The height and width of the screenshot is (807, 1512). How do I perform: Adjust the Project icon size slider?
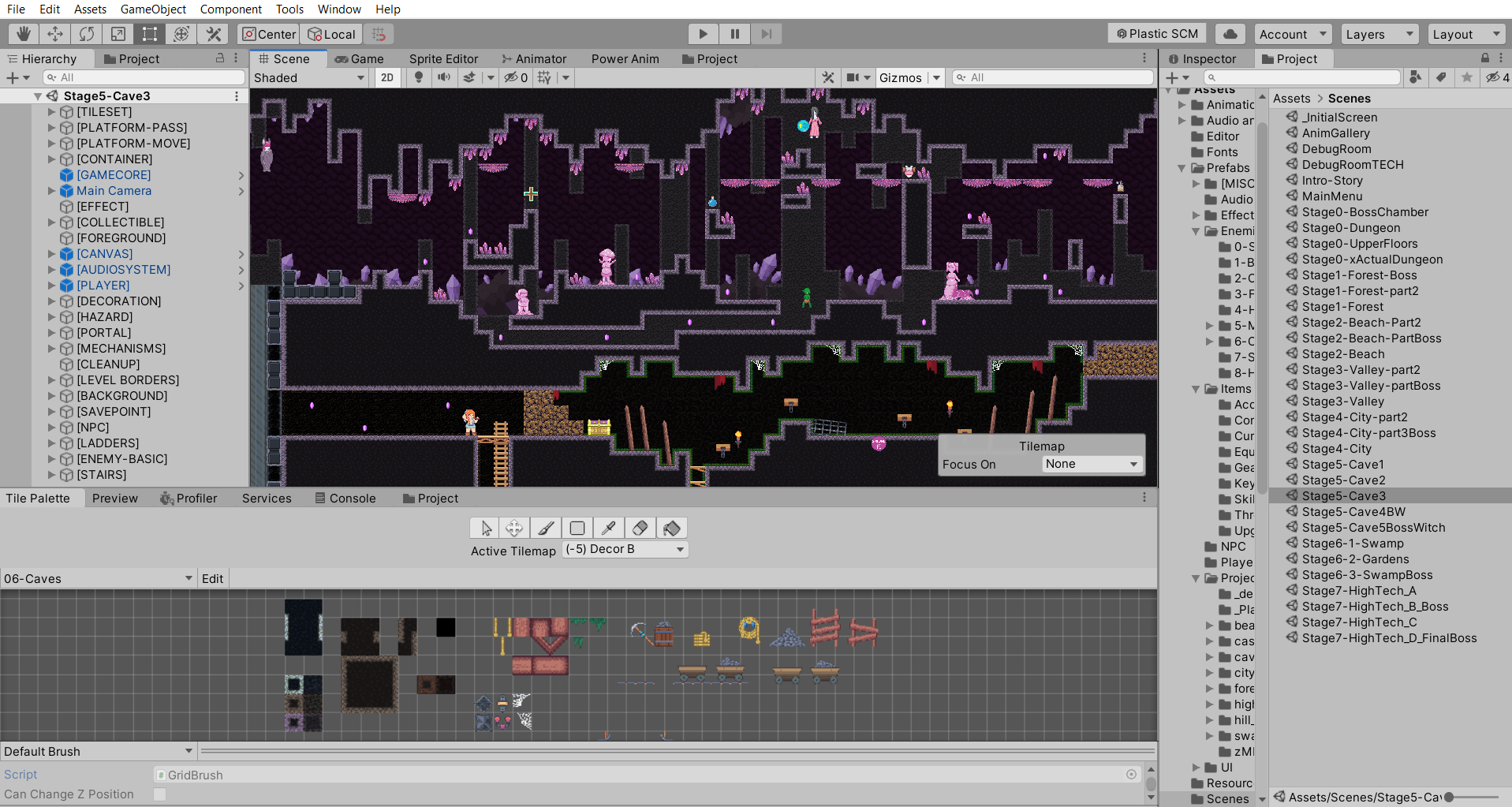pyautogui.click(x=1472, y=798)
